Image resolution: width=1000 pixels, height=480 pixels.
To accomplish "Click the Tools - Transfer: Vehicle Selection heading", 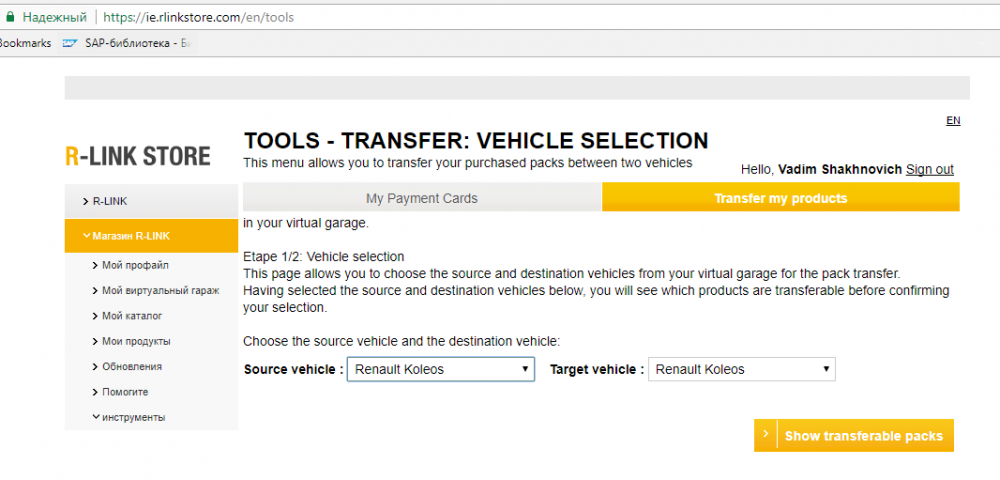I will pyautogui.click(x=476, y=142).
